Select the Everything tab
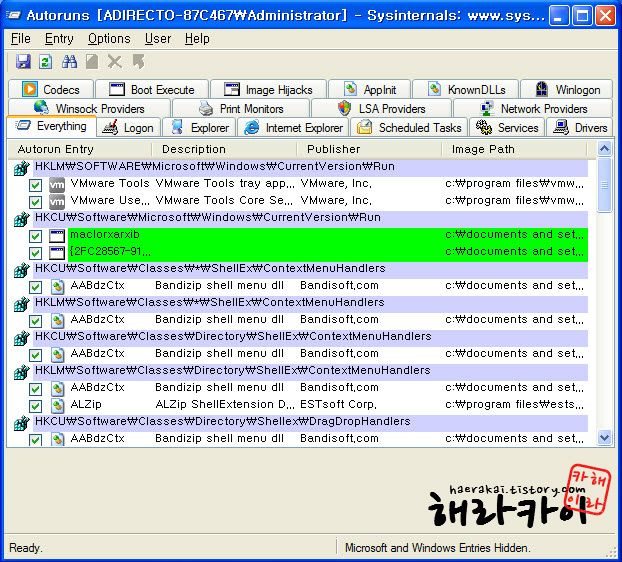 click(x=51, y=127)
